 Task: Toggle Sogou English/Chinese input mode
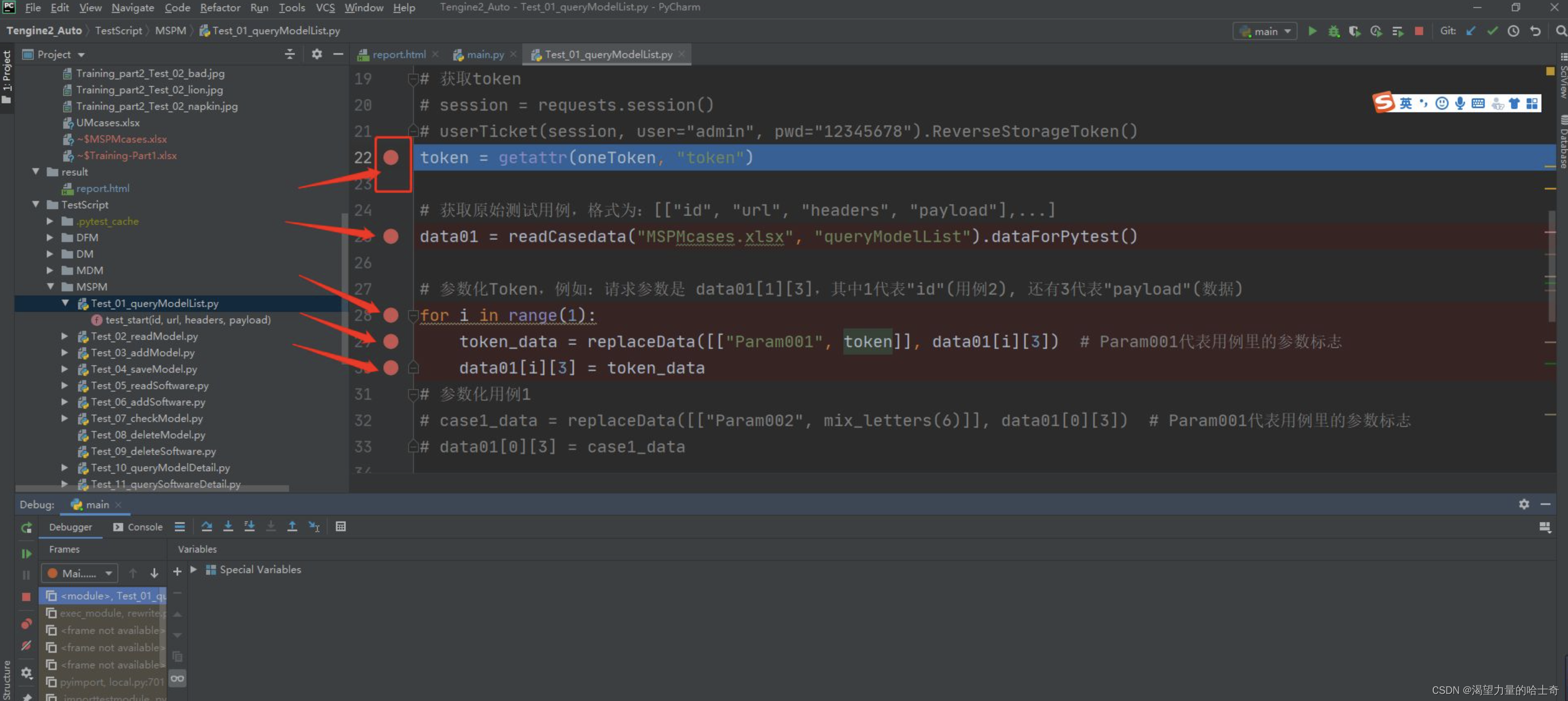click(1405, 103)
